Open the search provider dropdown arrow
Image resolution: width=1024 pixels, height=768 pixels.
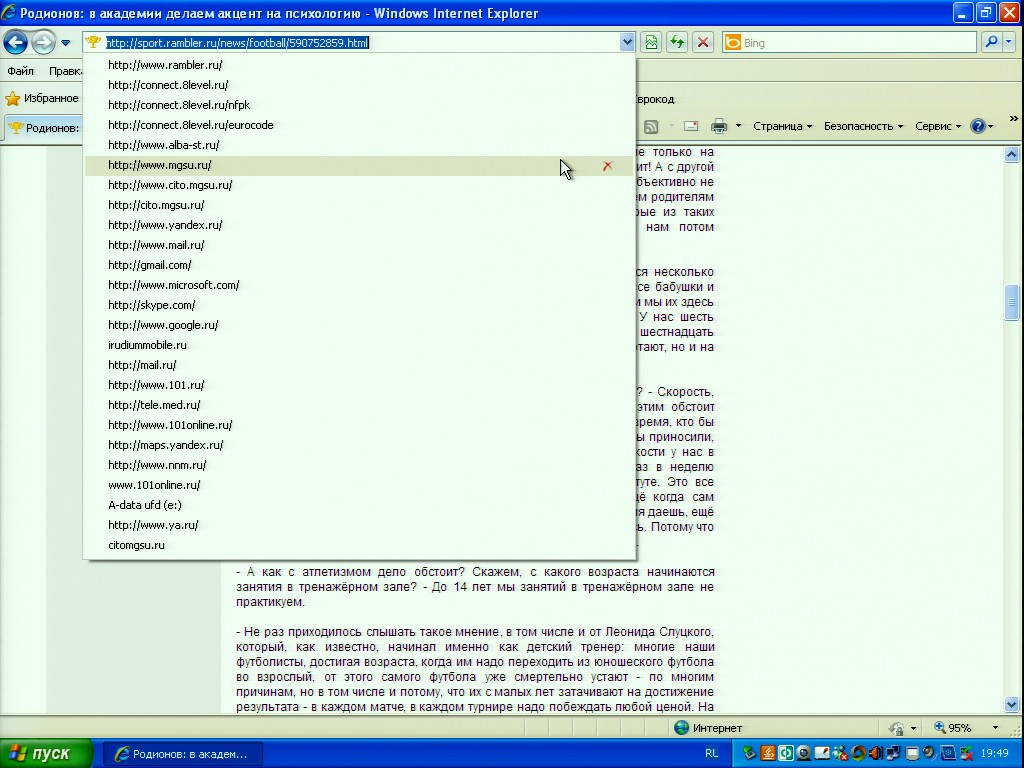click(x=1009, y=42)
